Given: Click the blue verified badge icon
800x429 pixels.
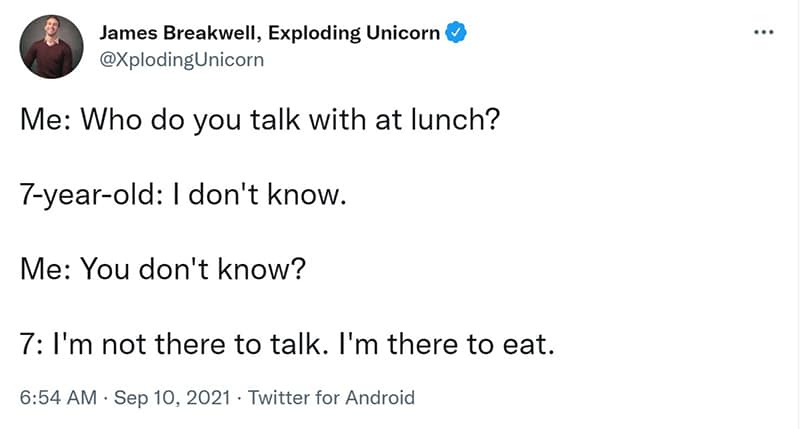Looking at the screenshot, I should tap(456, 33).
